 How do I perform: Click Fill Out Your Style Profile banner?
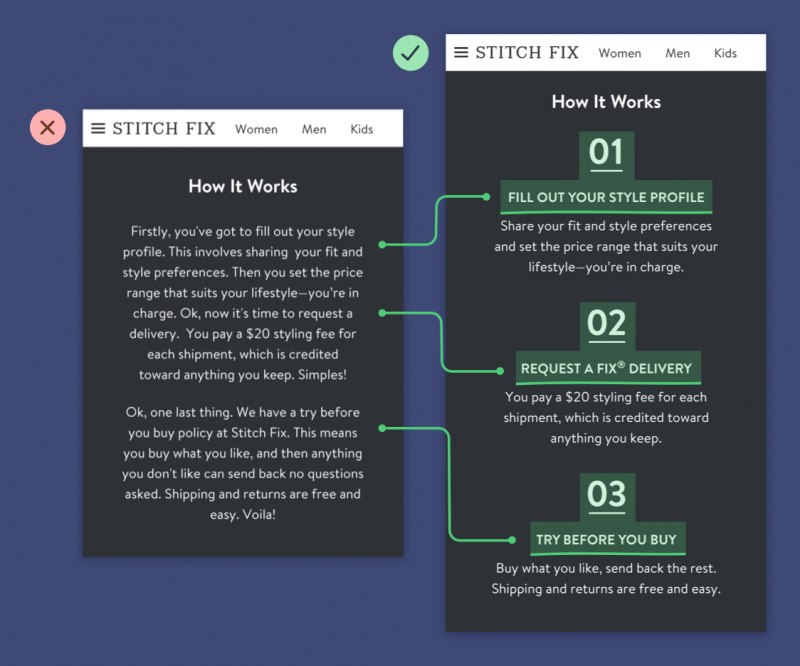click(x=606, y=197)
